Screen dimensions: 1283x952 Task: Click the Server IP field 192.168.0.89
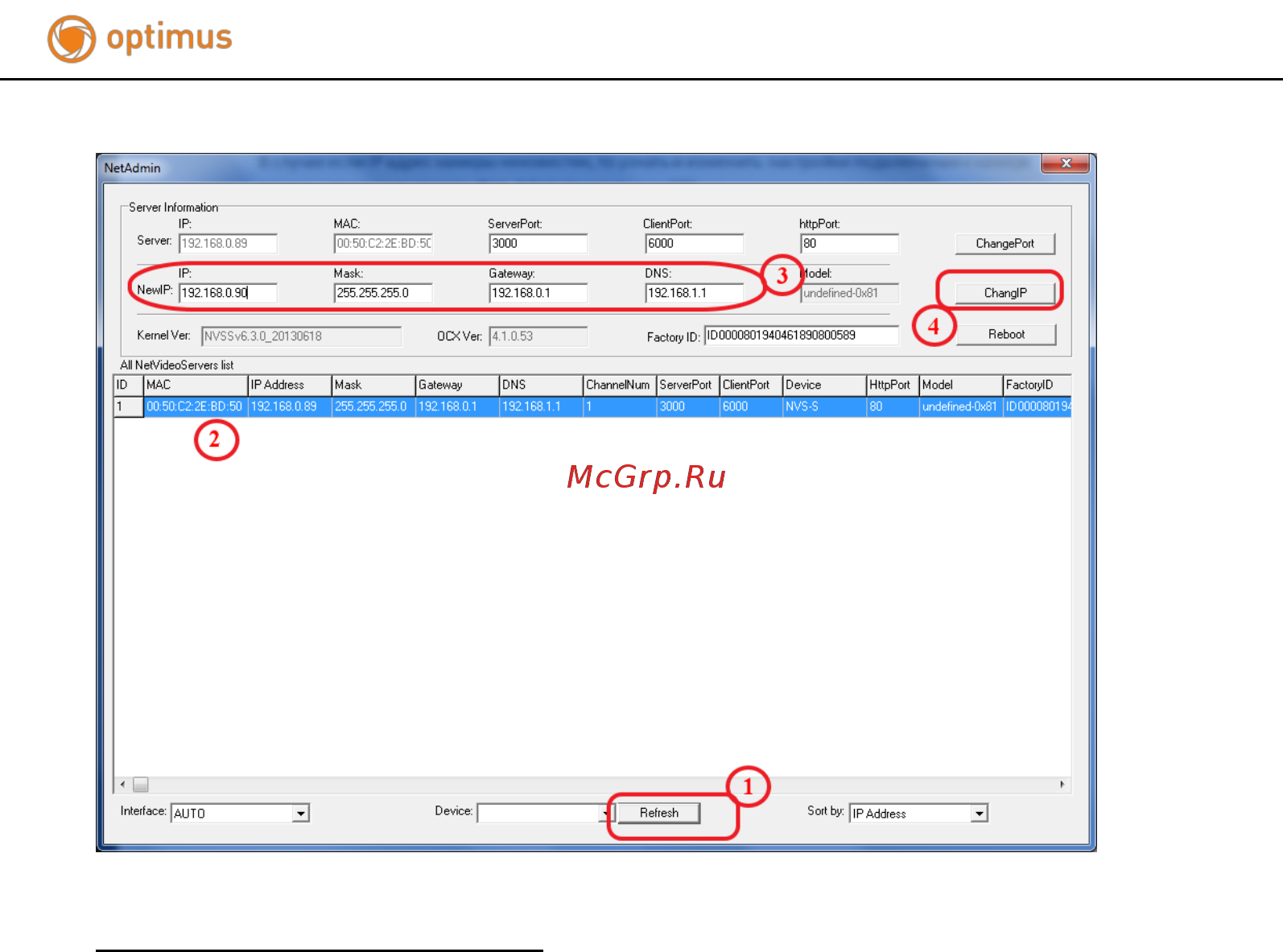coord(228,243)
